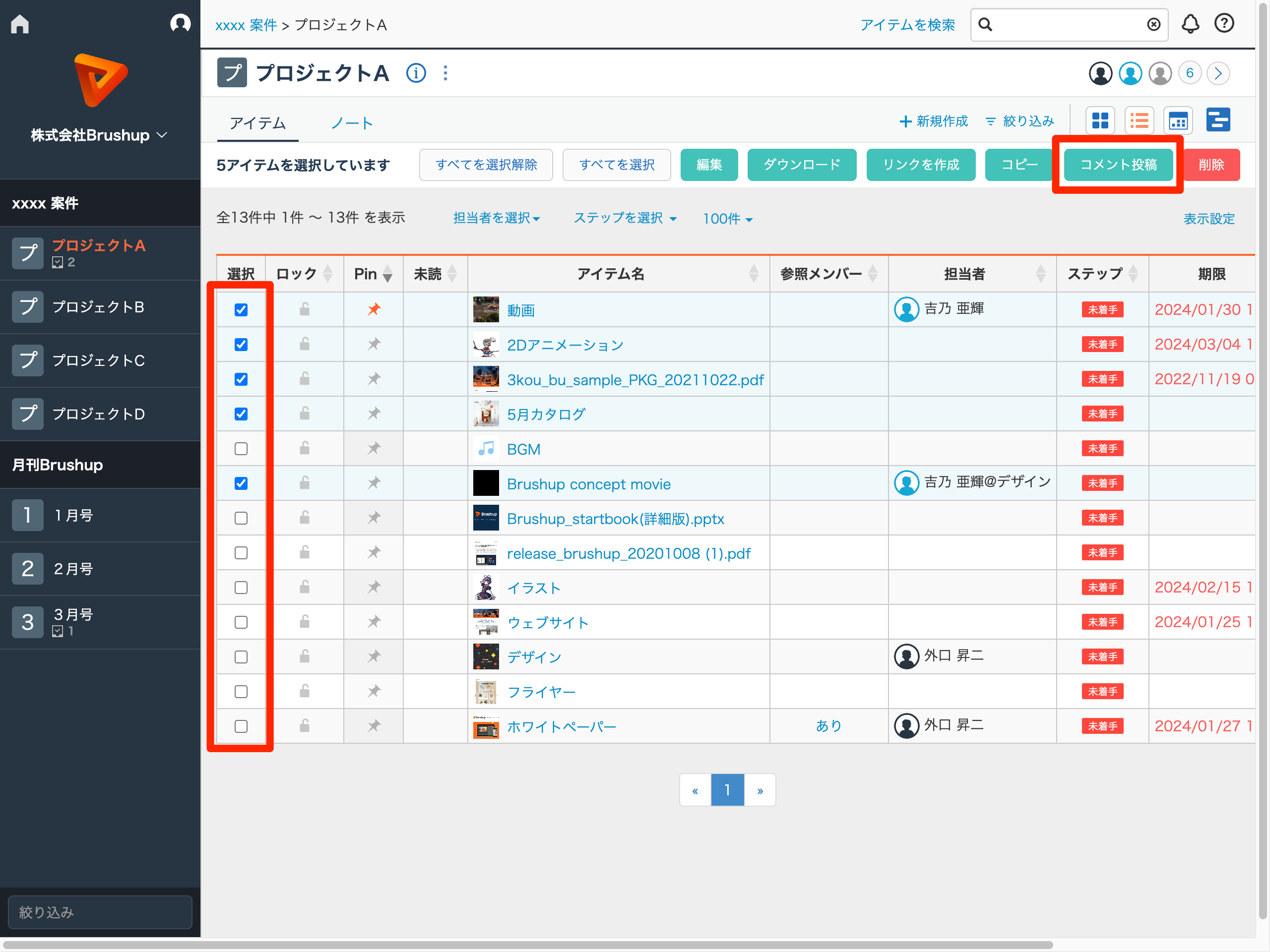Image resolution: width=1270 pixels, height=952 pixels.
Task: Open プロジェクトD in sidebar
Action: [100, 414]
